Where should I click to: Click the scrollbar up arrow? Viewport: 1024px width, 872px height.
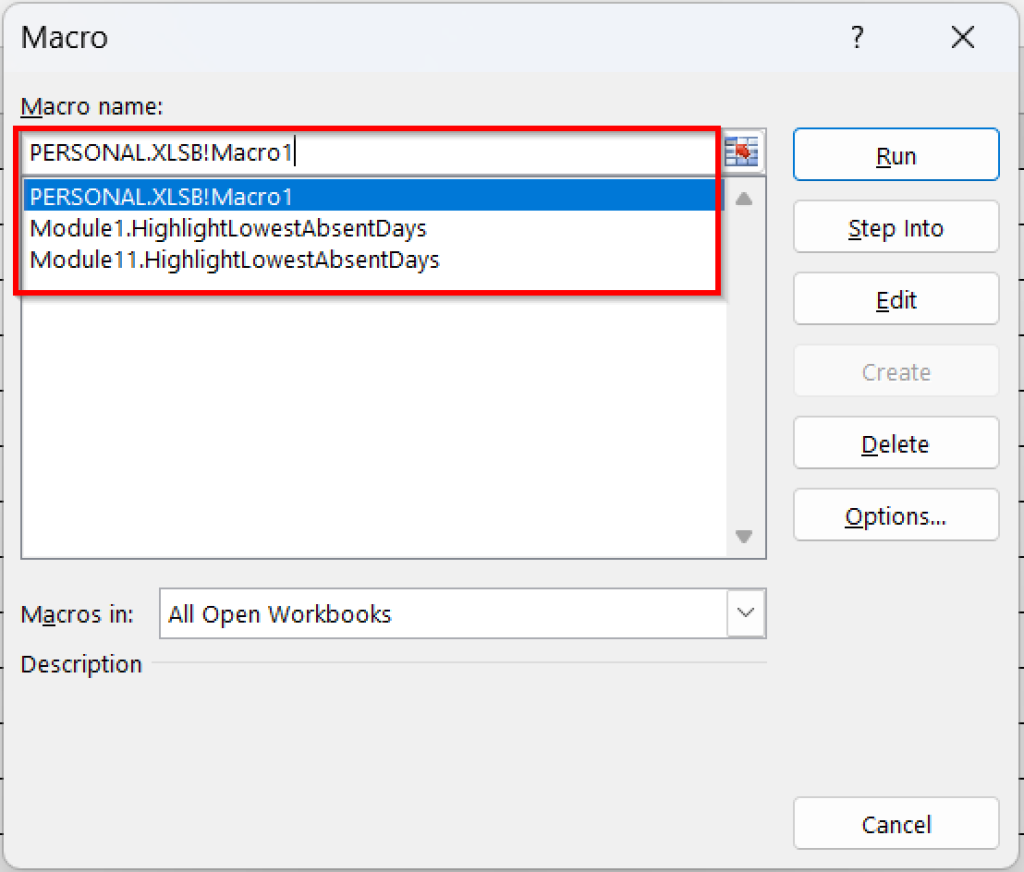click(x=743, y=199)
